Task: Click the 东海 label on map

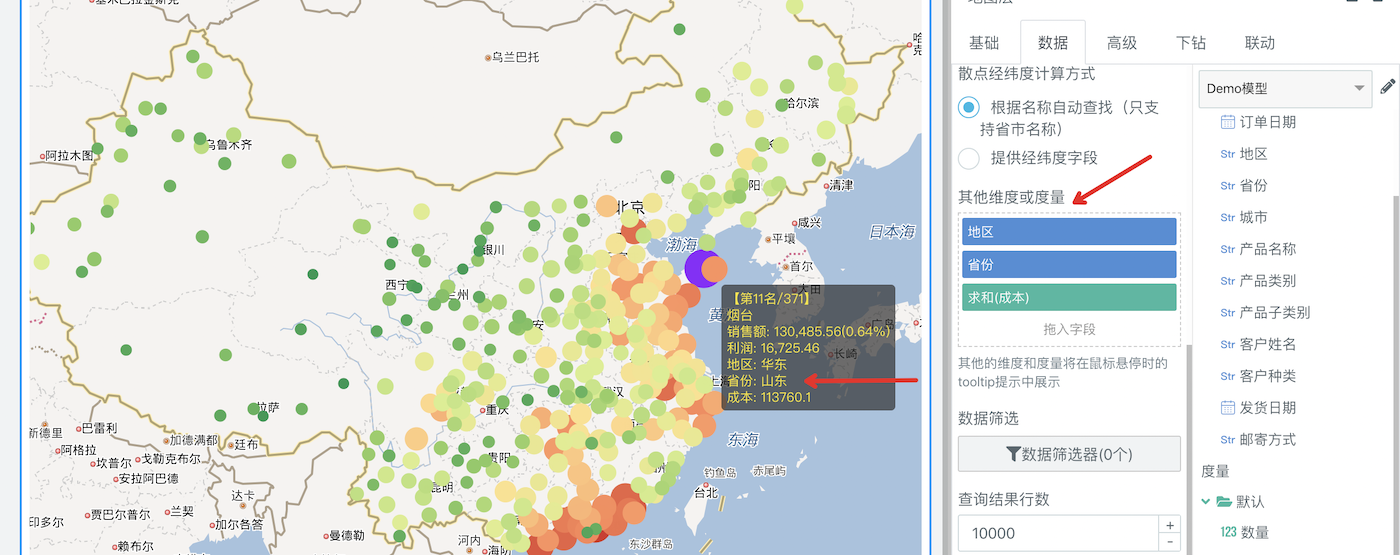Action: (743, 439)
